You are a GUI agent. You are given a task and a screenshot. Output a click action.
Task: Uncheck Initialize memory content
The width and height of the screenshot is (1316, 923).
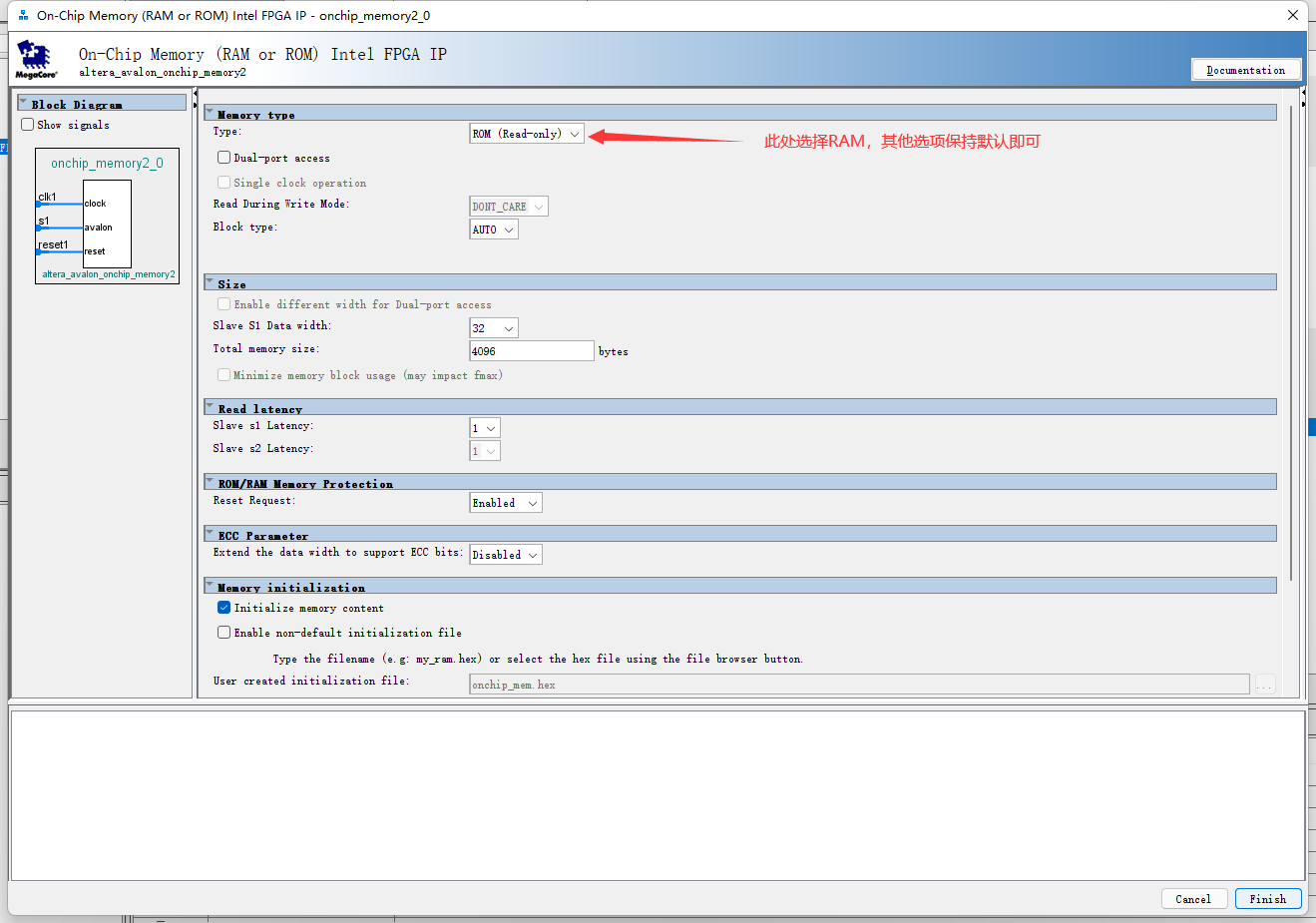(x=224, y=608)
